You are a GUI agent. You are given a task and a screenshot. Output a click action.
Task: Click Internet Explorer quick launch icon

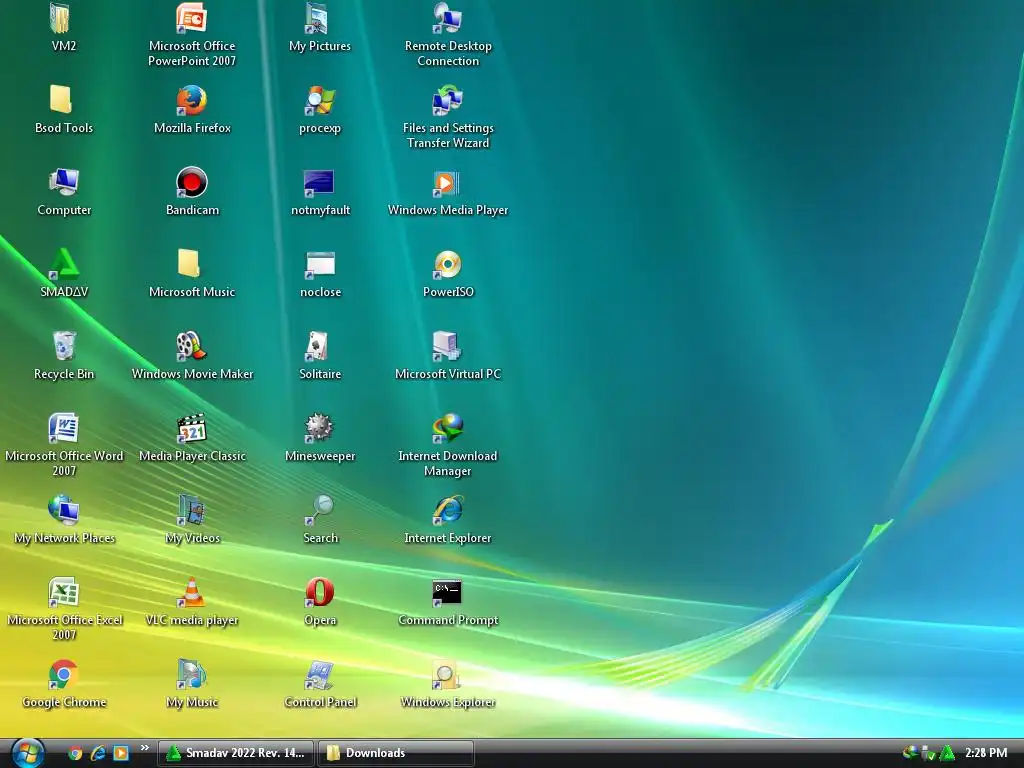pyautogui.click(x=98, y=753)
